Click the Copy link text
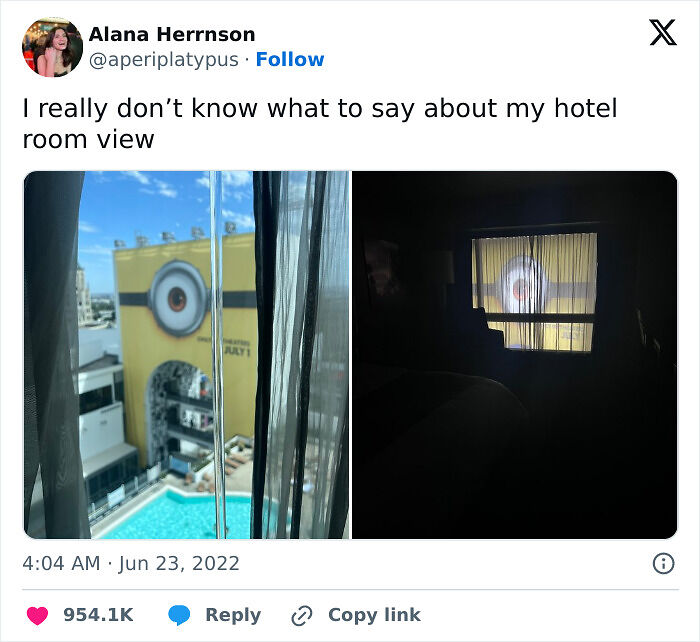Screen dimensions: 700x642 click(374, 615)
